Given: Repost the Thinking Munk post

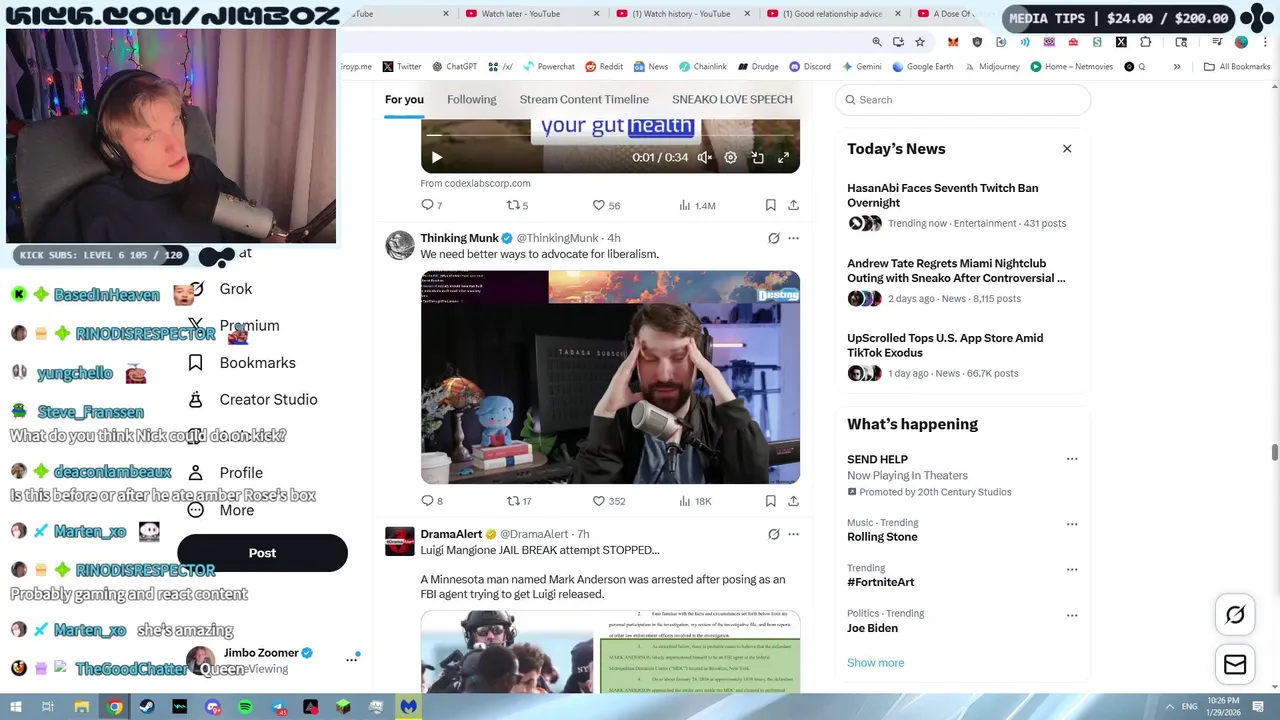Looking at the screenshot, I should [x=519, y=501].
